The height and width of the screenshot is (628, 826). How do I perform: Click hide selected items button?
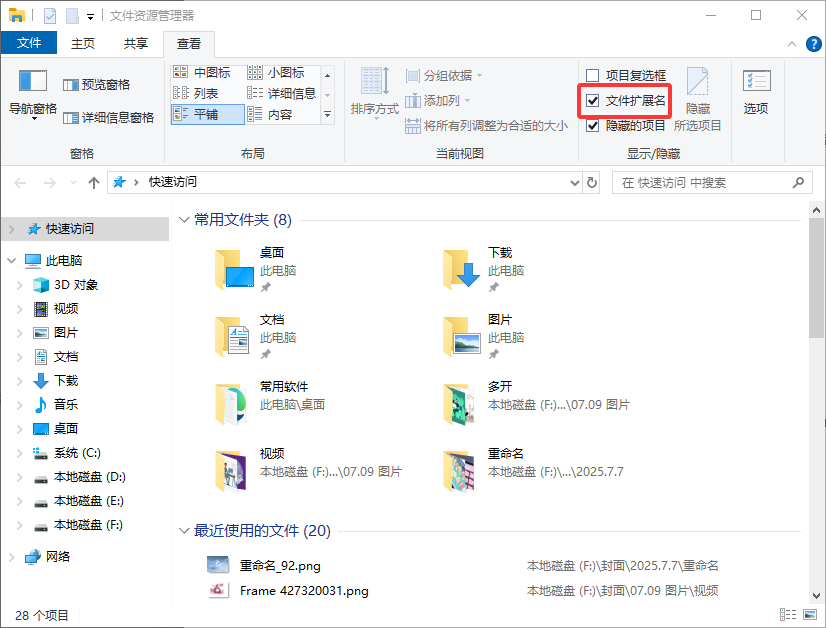(x=697, y=99)
